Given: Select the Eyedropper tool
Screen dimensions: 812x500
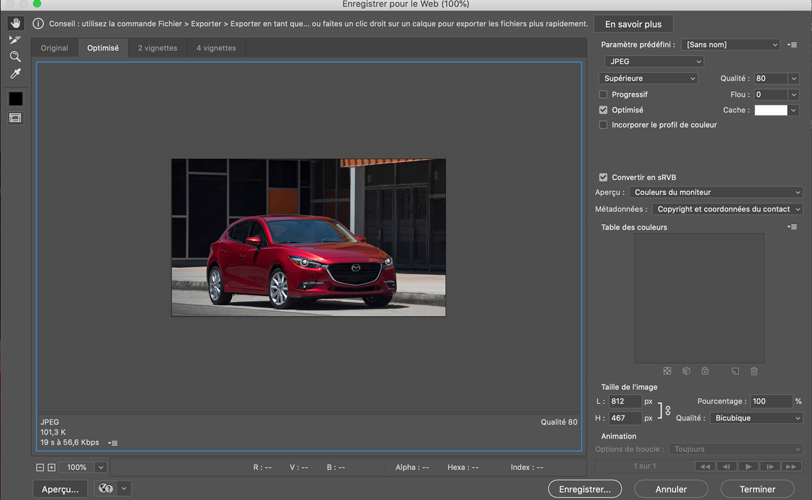Looking at the screenshot, I should (15, 73).
